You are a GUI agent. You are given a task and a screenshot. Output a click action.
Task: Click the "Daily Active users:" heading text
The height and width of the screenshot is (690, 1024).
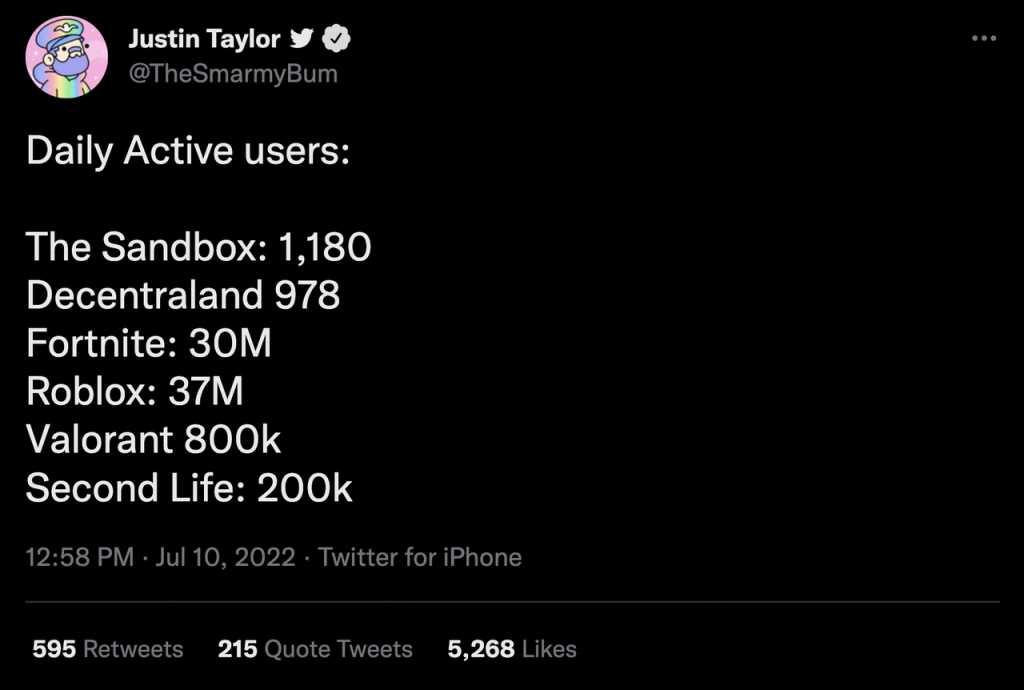(187, 151)
